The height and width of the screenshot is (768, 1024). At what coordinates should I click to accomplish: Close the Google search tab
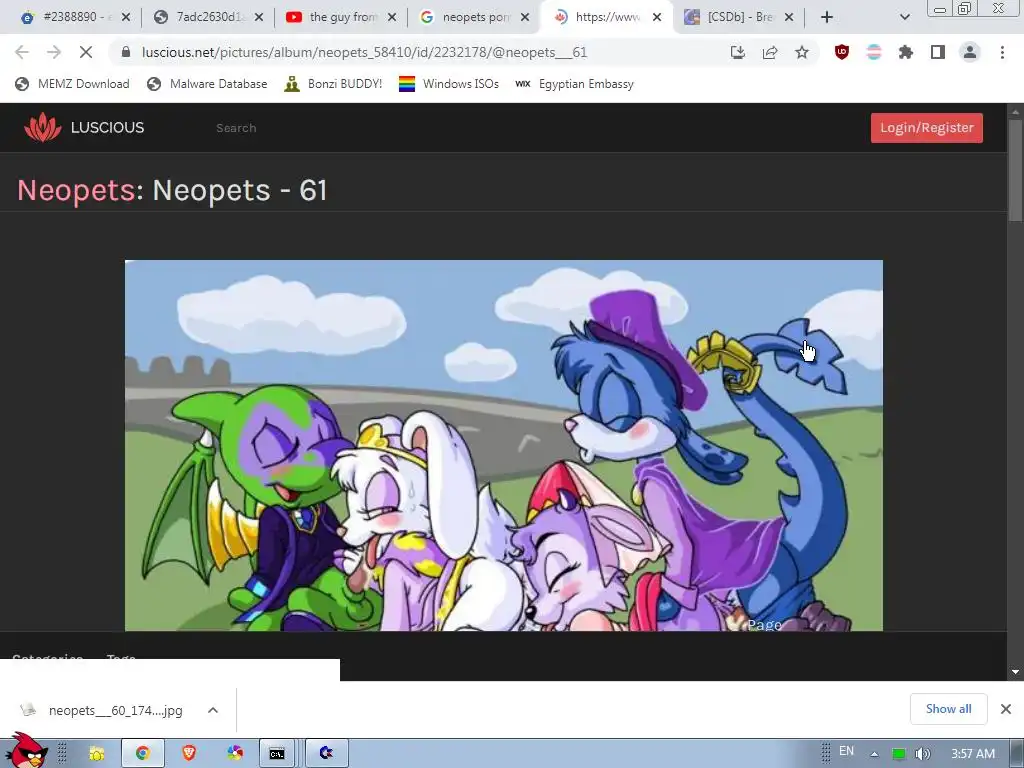tap(525, 17)
